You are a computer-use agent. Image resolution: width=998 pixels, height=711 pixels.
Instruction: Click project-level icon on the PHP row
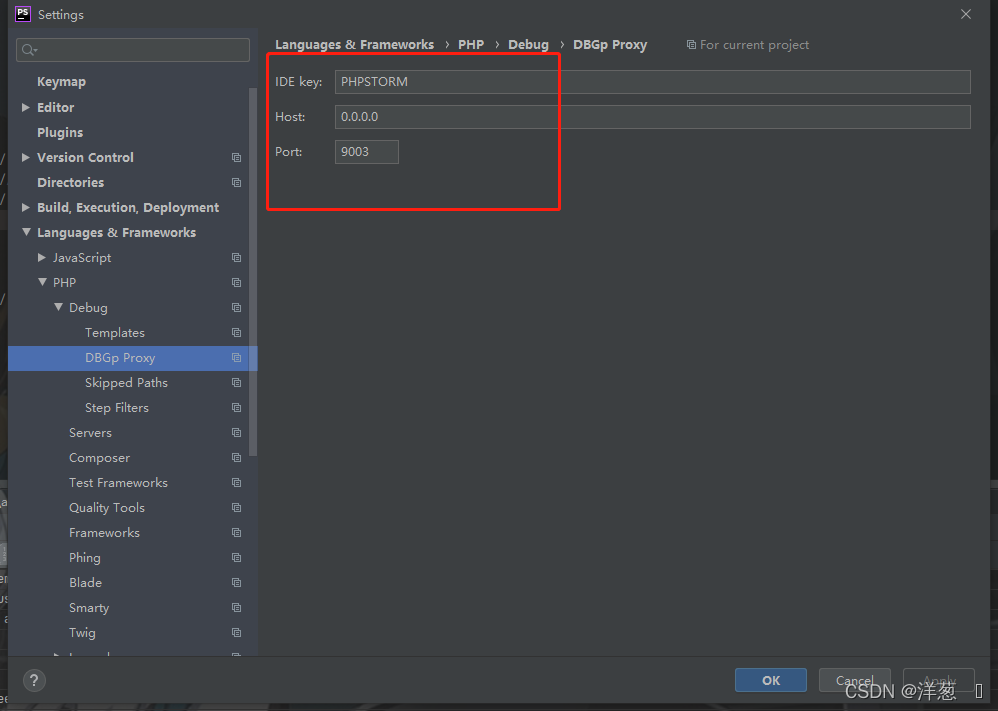(237, 283)
